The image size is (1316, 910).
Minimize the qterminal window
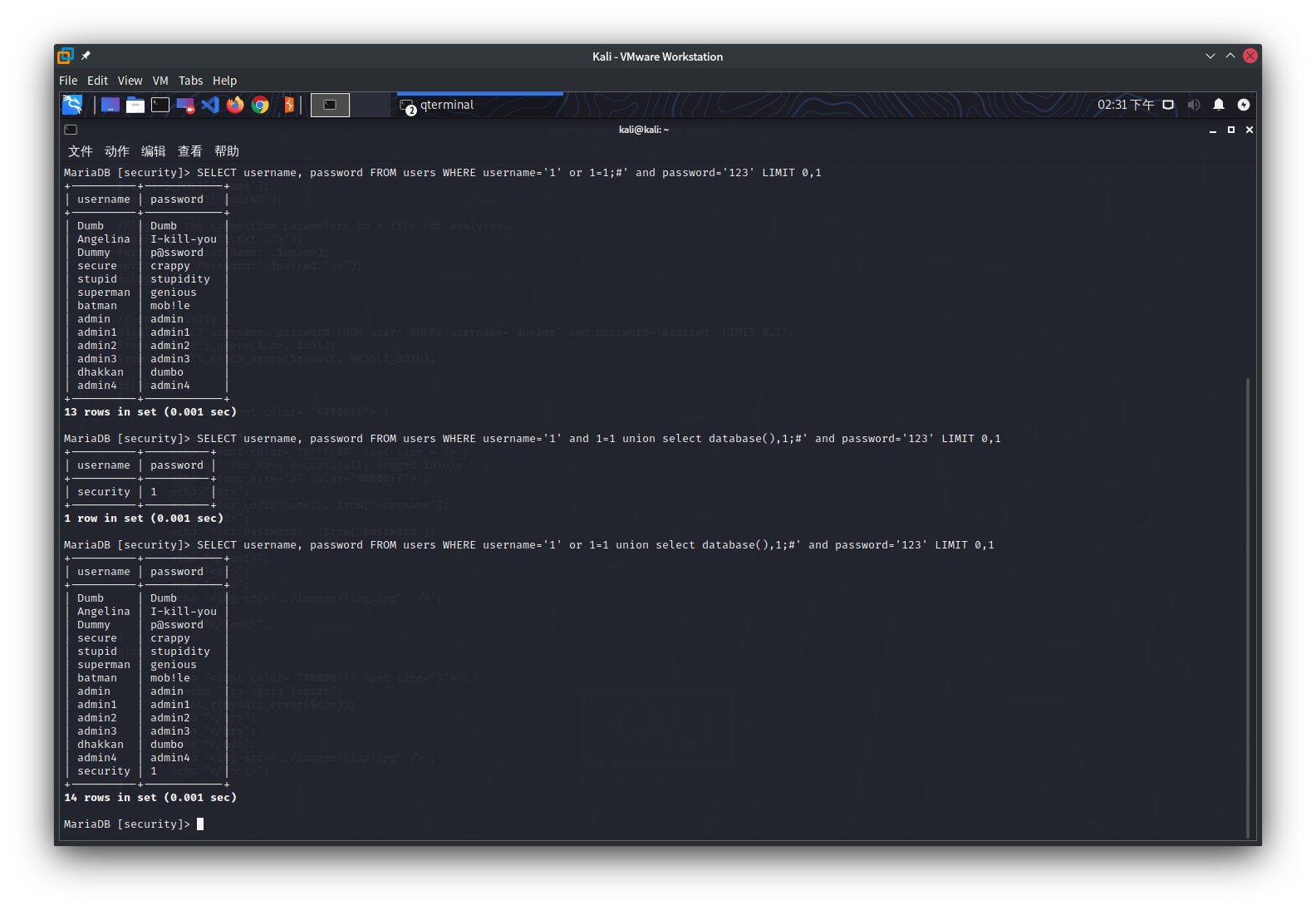click(x=1213, y=130)
